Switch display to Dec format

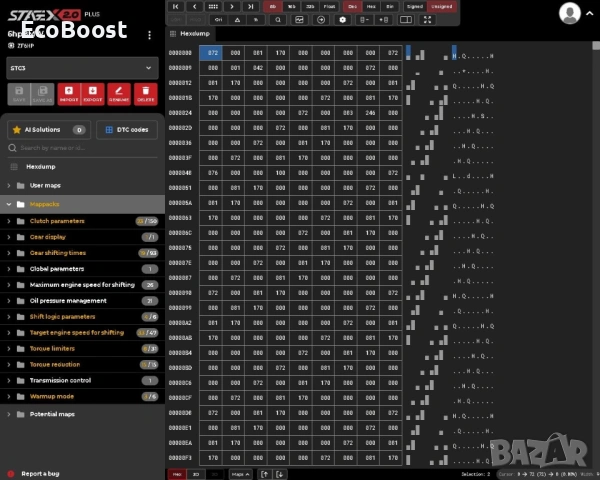coord(352,7)
